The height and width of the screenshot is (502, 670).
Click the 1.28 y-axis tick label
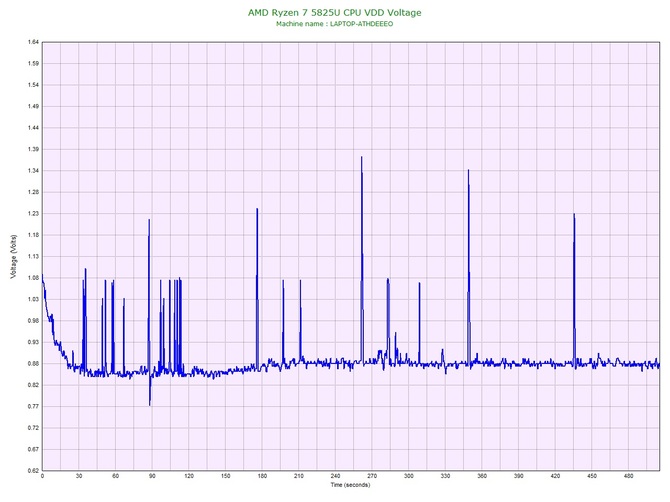(33, 192)
